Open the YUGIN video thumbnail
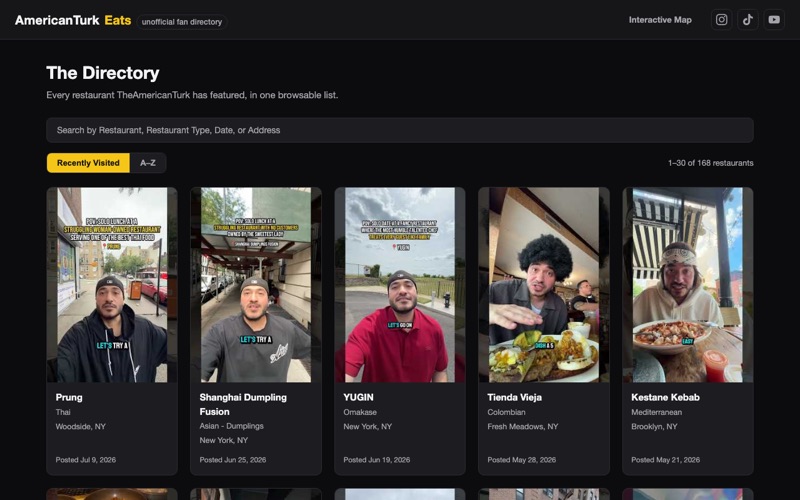Screen dimensions: 800x500 point(399,285)
